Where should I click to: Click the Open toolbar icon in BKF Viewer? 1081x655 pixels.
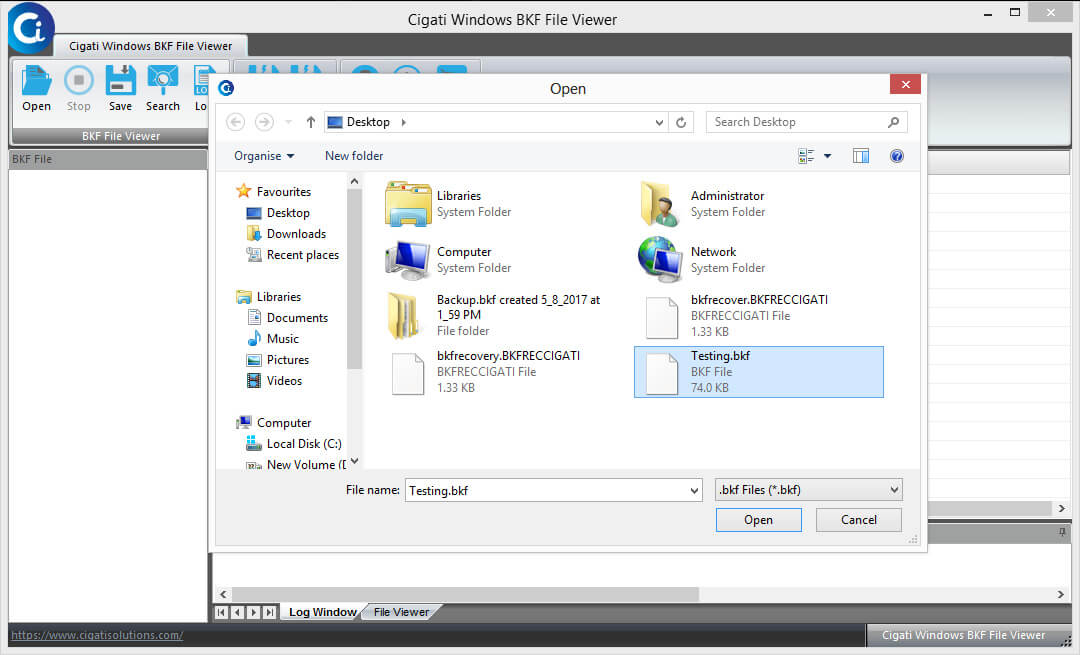pos(36,88)
